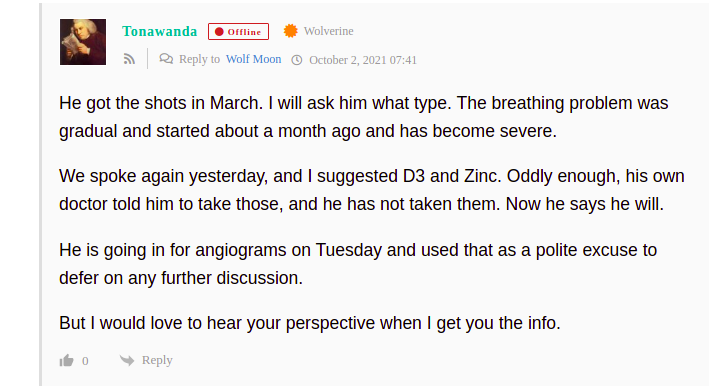Click the orange Wolverine rank badge icon
Image resolution: width=717 pixels, height=390 pixels.
point(290,31)
